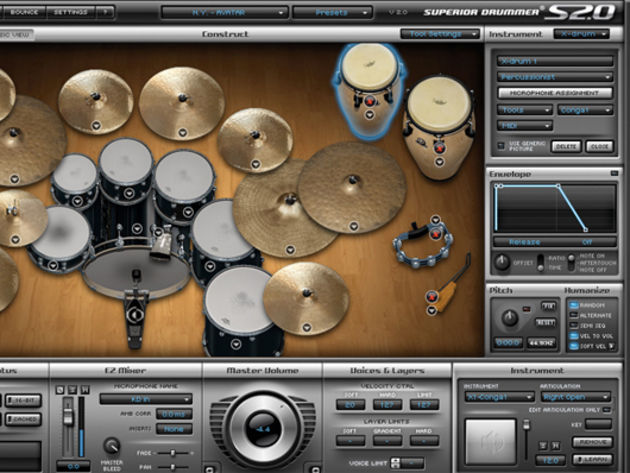Open drop arrow menu under highlighted conga
Image resolution: width=630 pixels, height=473 pixels.
tap(370, 115)
